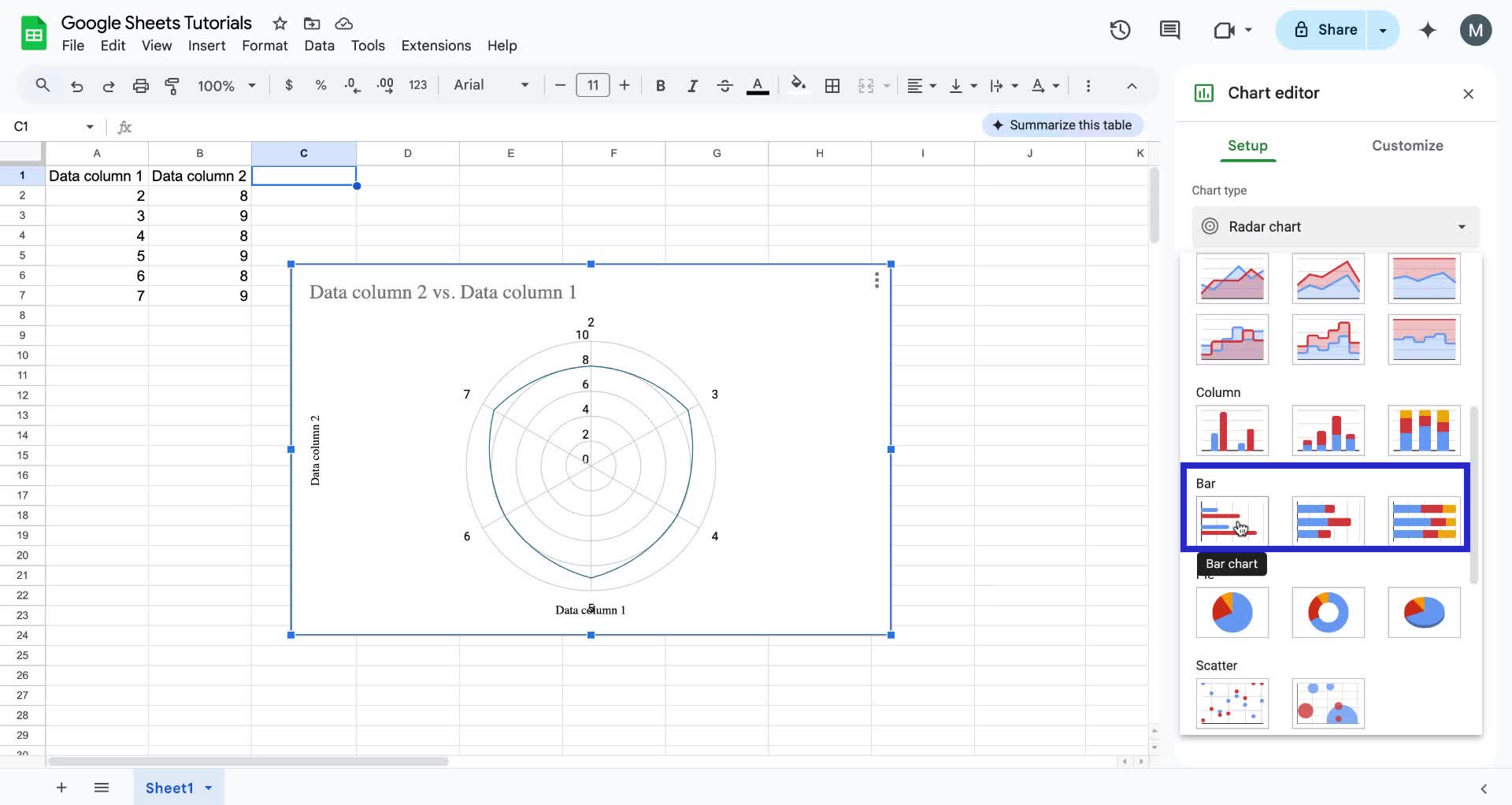Select the stacked bar chart thumbnail
This screenshot has width=1512, height=805.
1328,521
